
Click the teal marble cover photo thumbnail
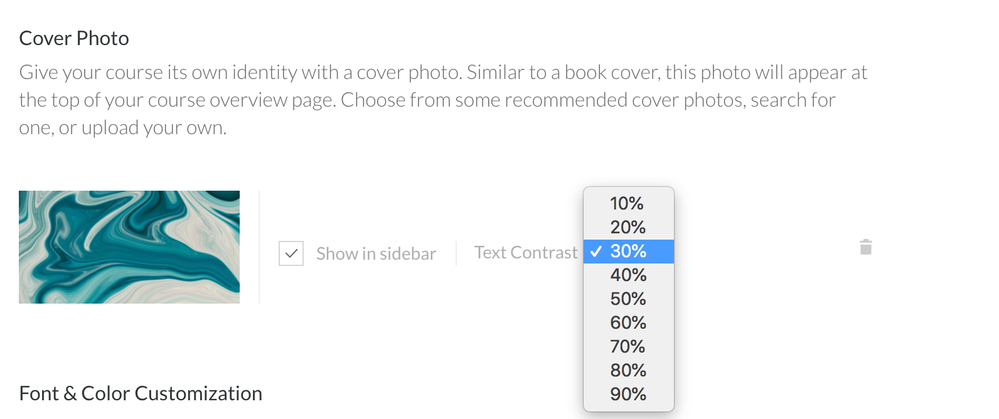coord(129,246)
